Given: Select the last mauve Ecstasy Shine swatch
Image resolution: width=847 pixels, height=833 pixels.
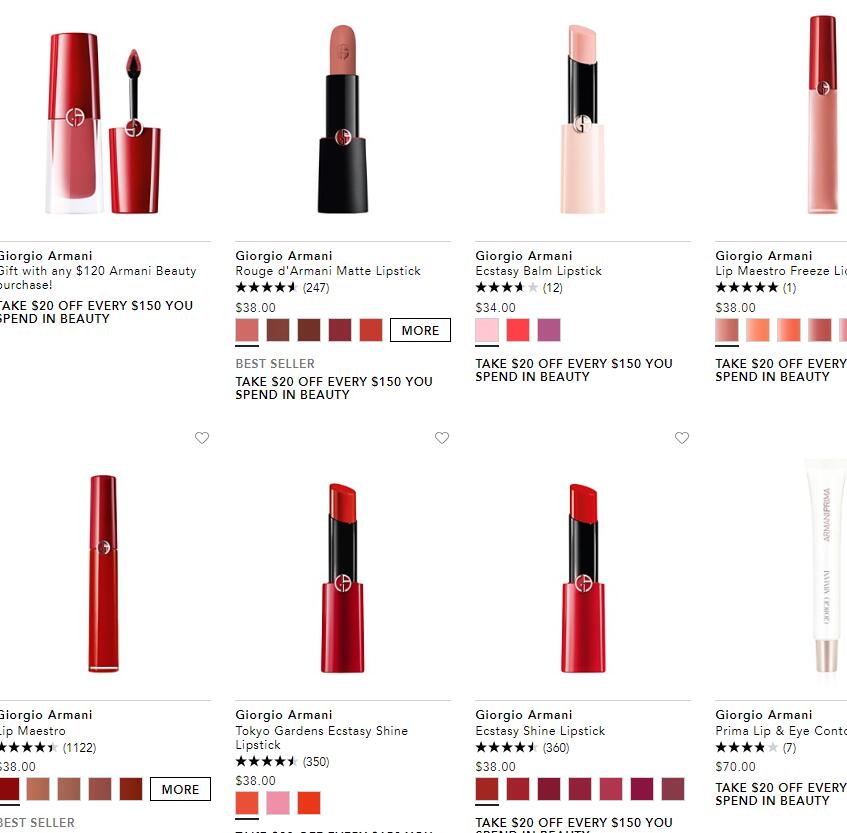Looking at the screenshot, I should 673,789.
